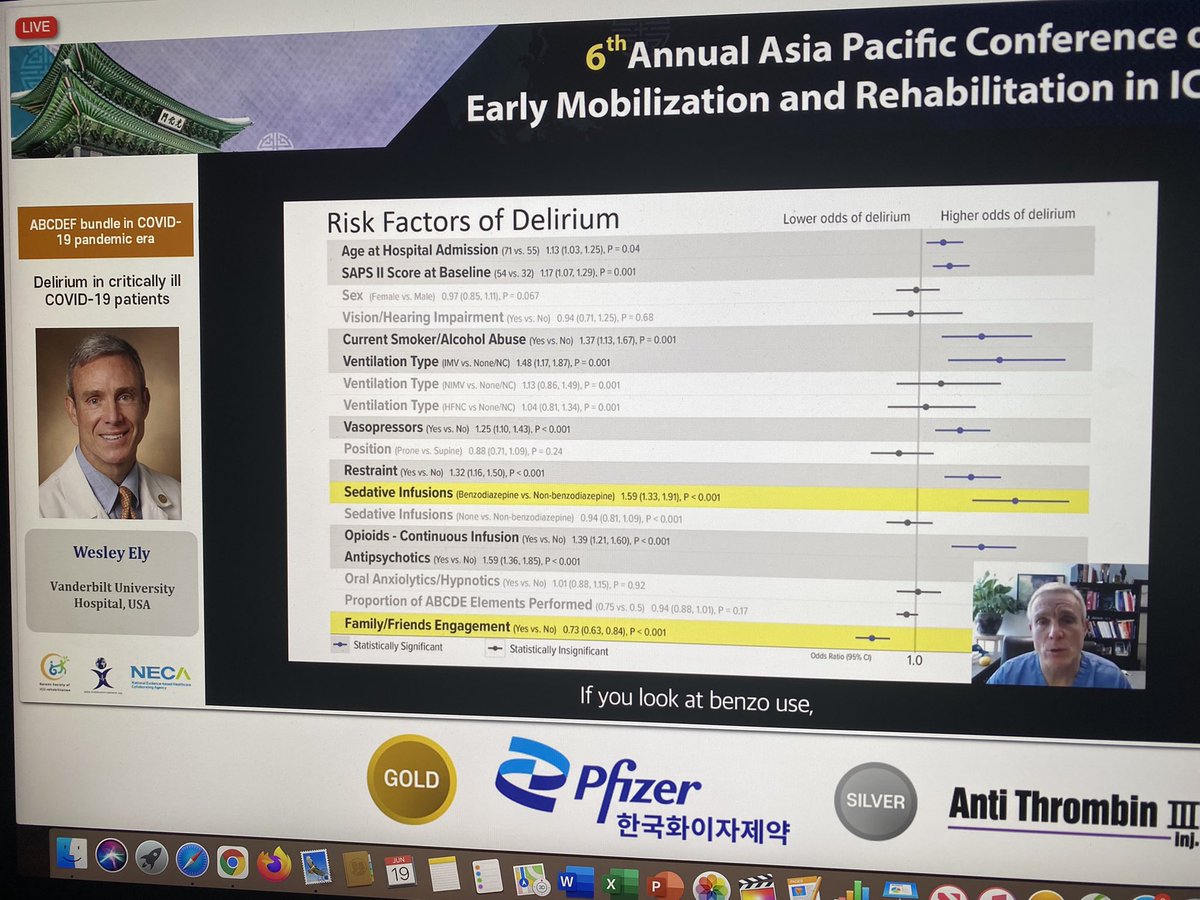This screenshot has width=1200, height=900.
Task: Click subtitle 'If you look at benzo use,'
Action: (696, 701)
